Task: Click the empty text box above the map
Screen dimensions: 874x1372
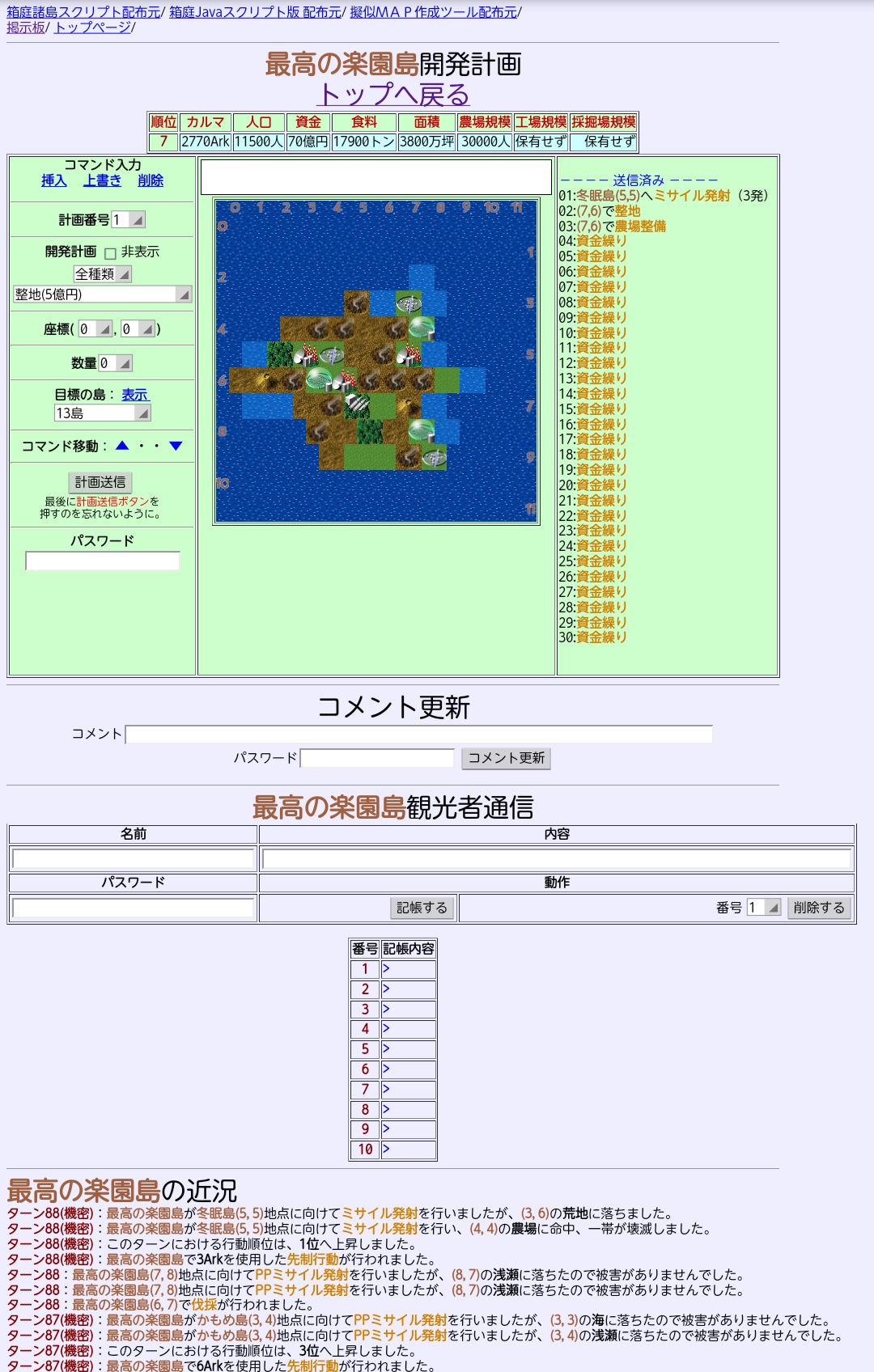Action: click(376, 177)
